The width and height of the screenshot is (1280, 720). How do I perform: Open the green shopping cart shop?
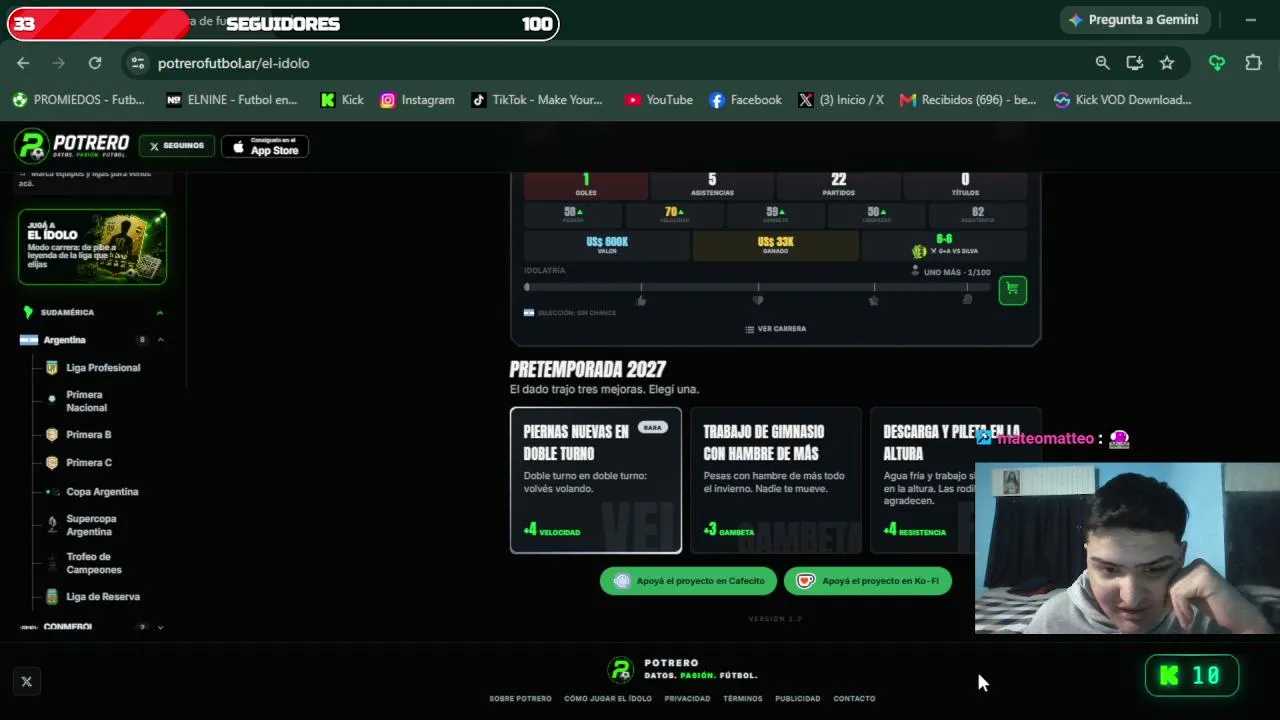coord(1012,290)
